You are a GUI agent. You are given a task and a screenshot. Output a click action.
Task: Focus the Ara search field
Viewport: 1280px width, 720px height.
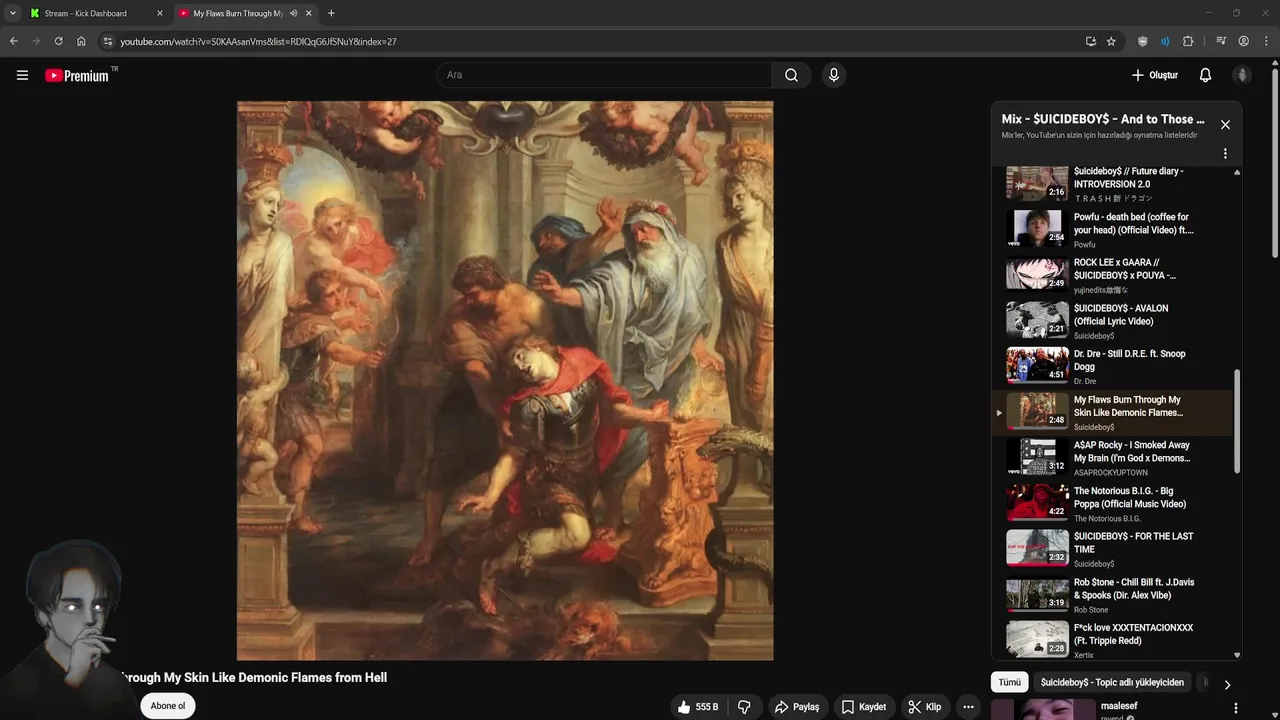(603, 75)
